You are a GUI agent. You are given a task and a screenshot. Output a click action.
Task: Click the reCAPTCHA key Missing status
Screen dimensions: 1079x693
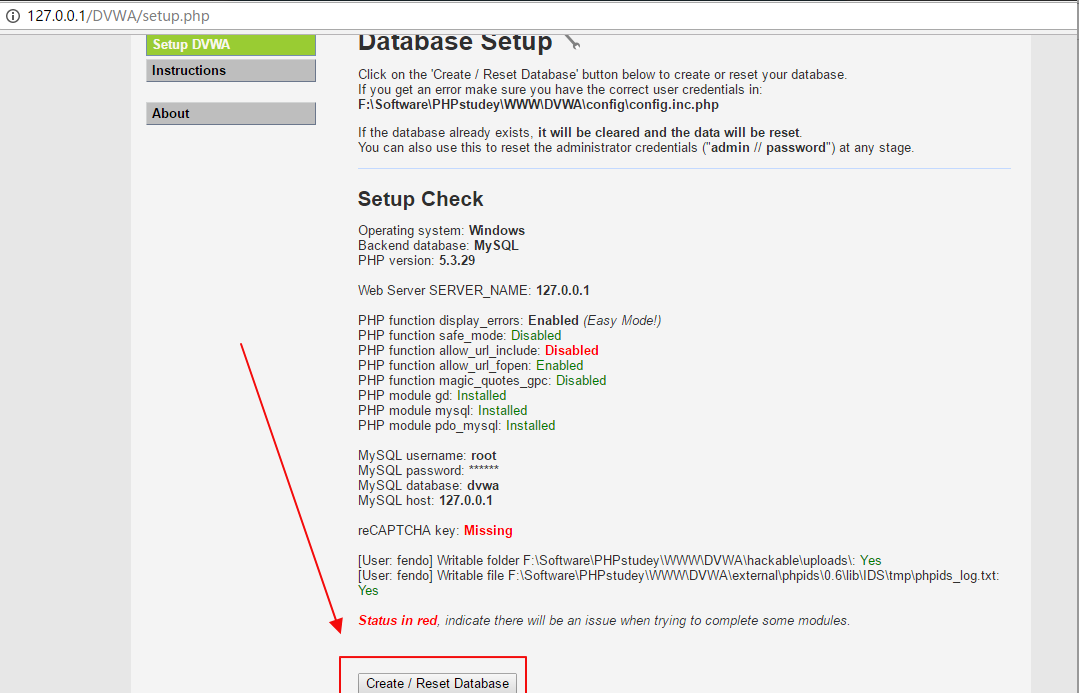tap(488, 531)
